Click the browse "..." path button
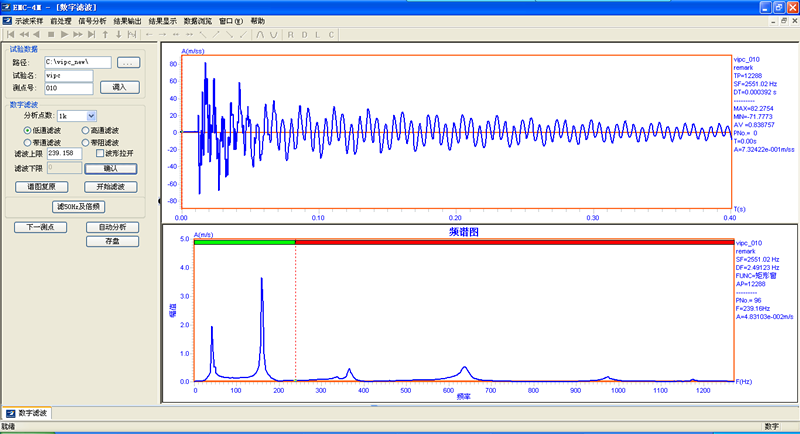The image size is (800, 434). (x=129, y=63)
